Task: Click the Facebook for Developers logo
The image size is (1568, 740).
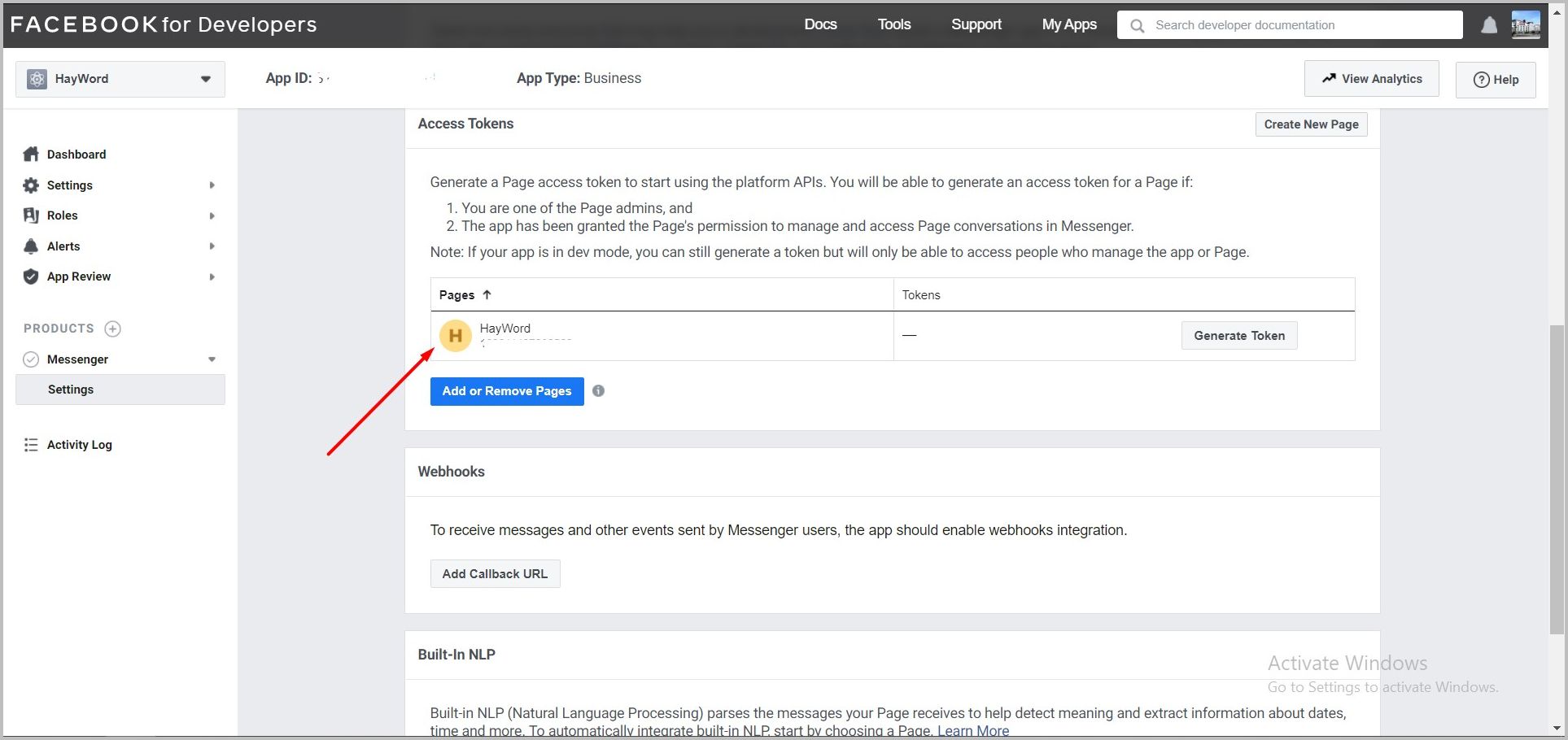Action: (x=164, y=24)
